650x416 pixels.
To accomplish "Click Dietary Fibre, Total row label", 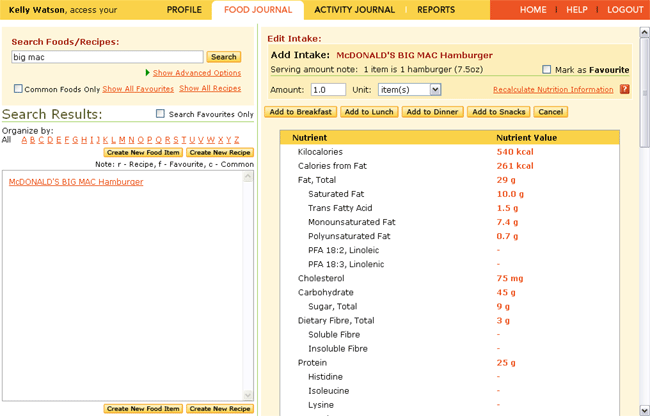I will pos(336,320).
